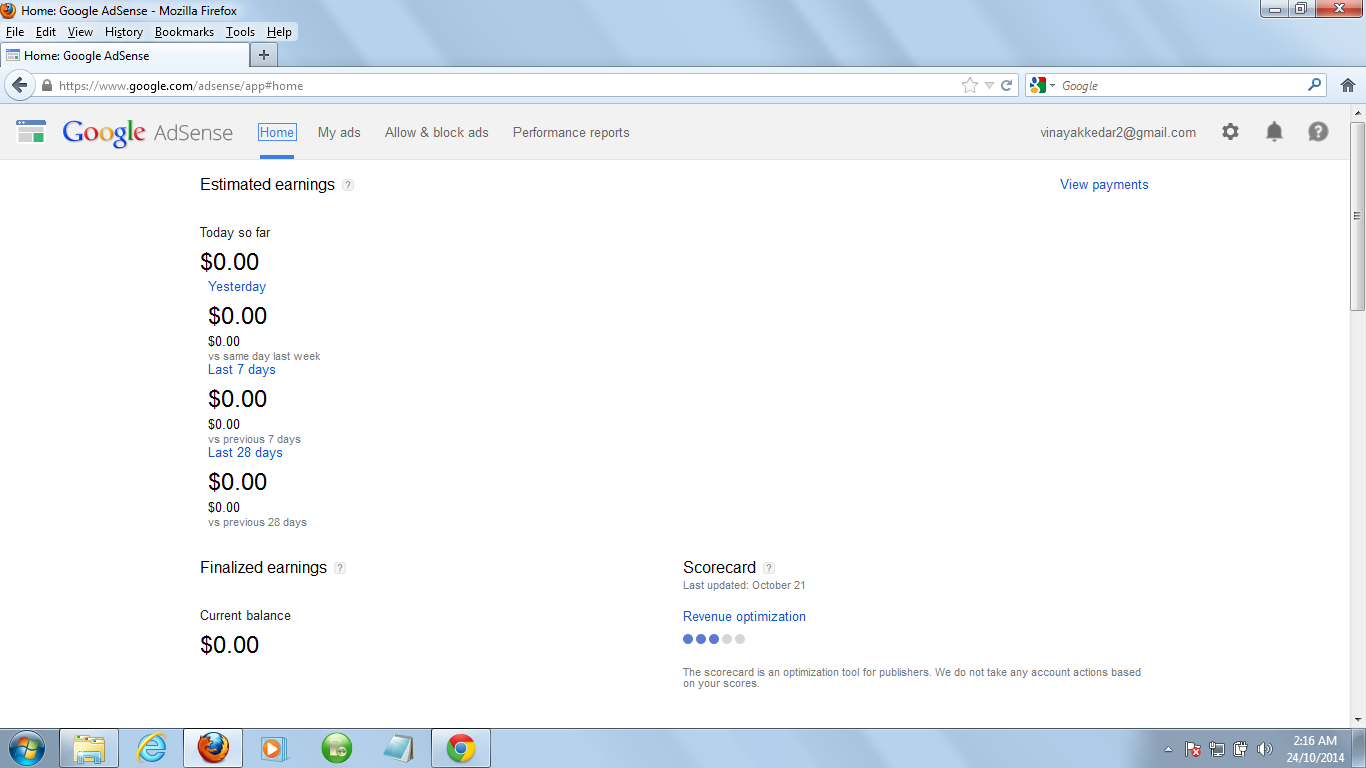
Task: Open AdSense settings gear icon
Action: click(x=1230, y=132)
